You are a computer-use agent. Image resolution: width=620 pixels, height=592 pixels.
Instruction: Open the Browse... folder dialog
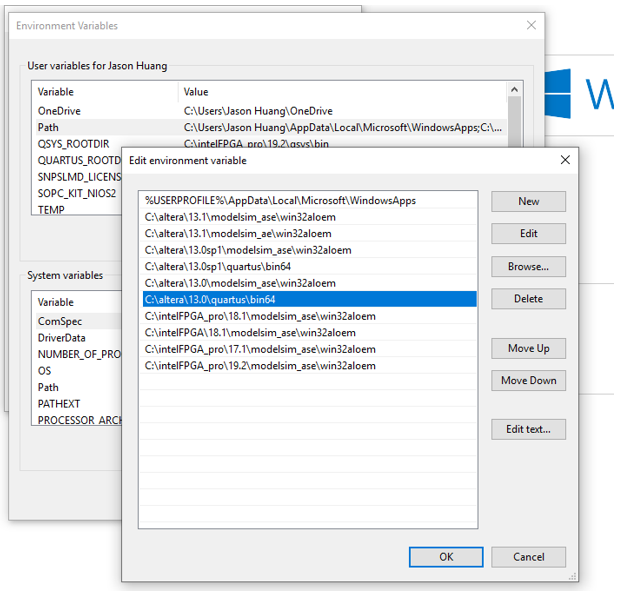pyautogui.click(x=528, y=267)
